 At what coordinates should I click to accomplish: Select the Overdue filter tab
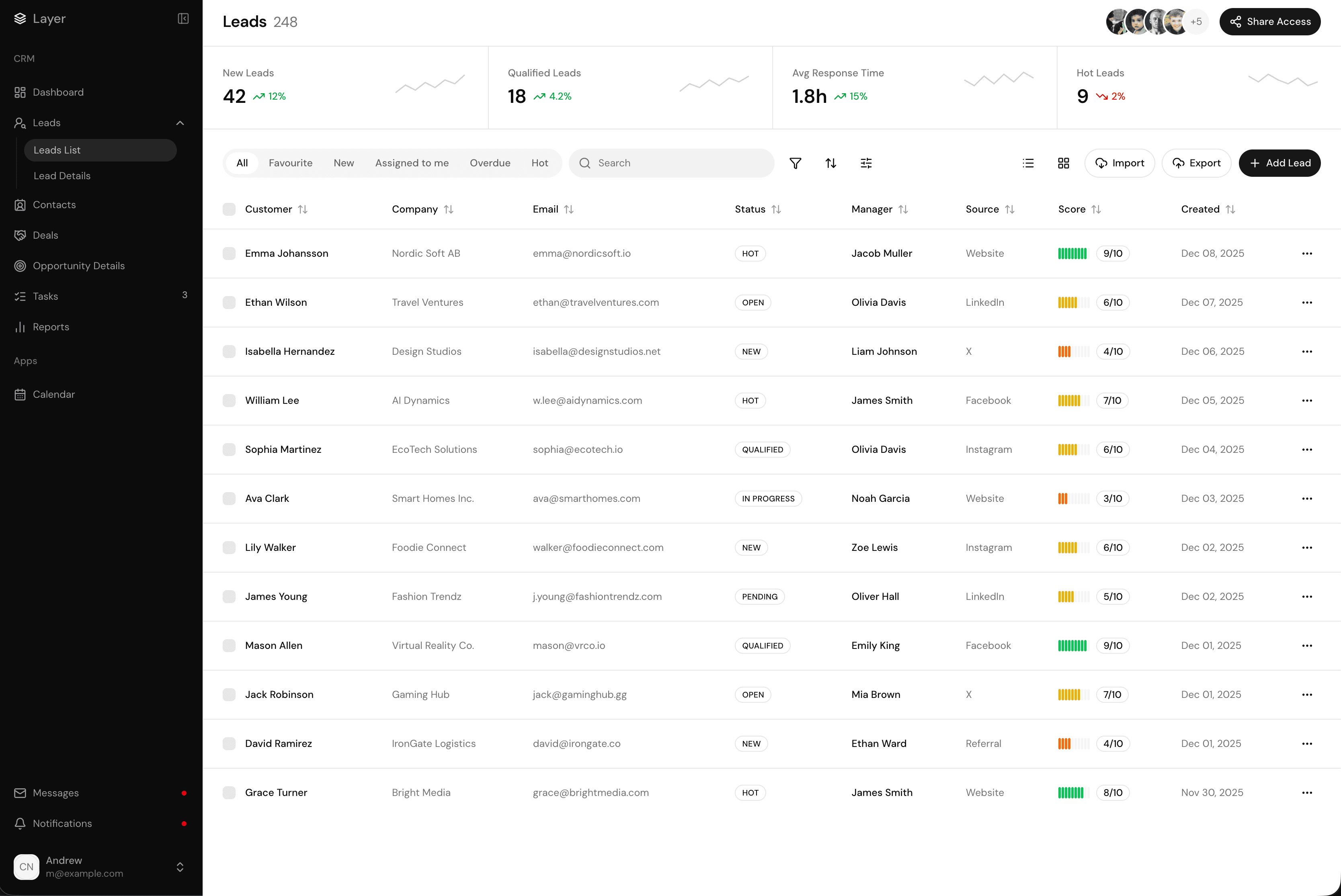[490, 164]
